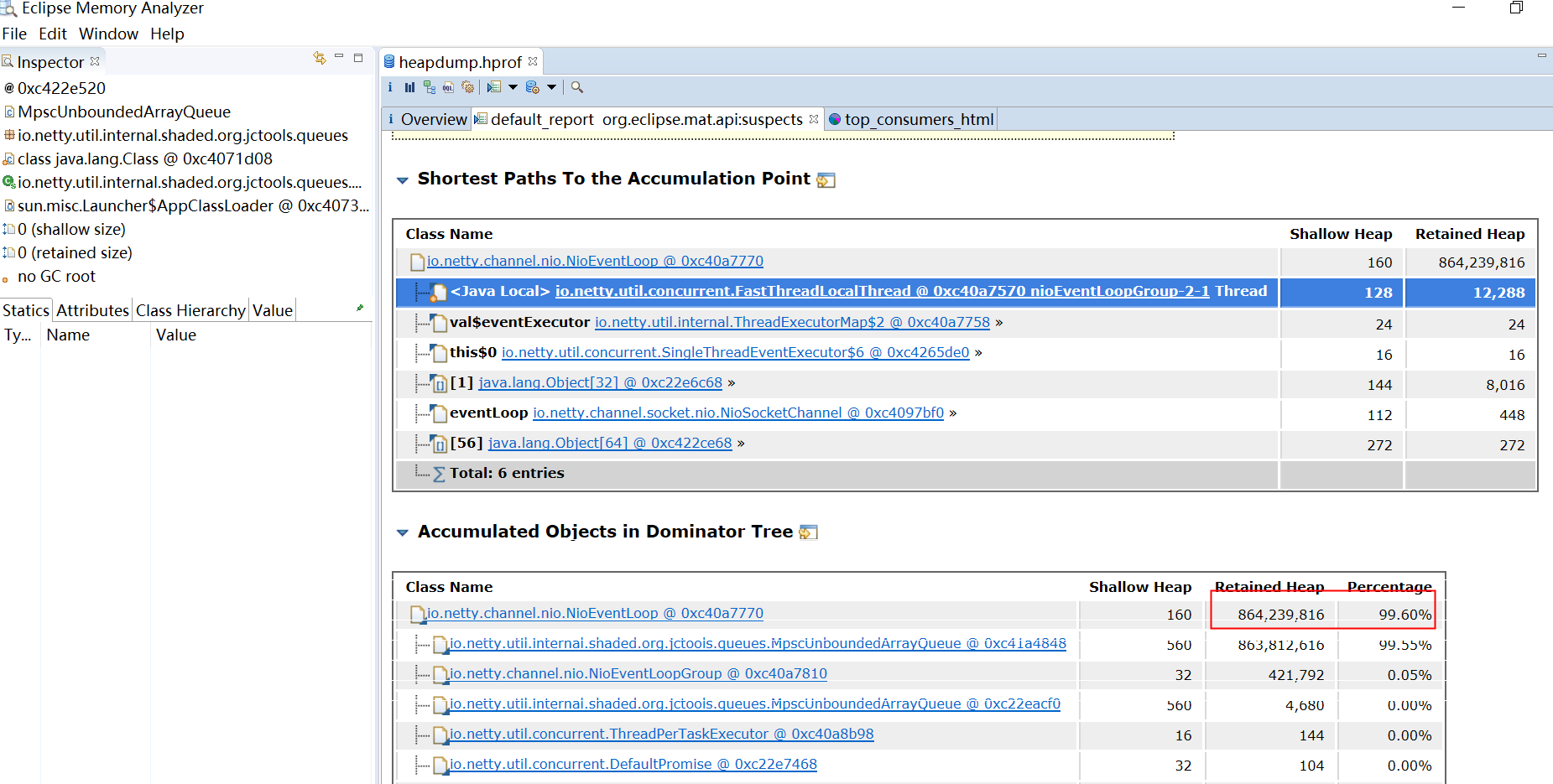Image resolution: width=1553 pixels, height=784 pixels.
Task: Click the pin icon in Inspector
Action: click(x=360, y=309)
